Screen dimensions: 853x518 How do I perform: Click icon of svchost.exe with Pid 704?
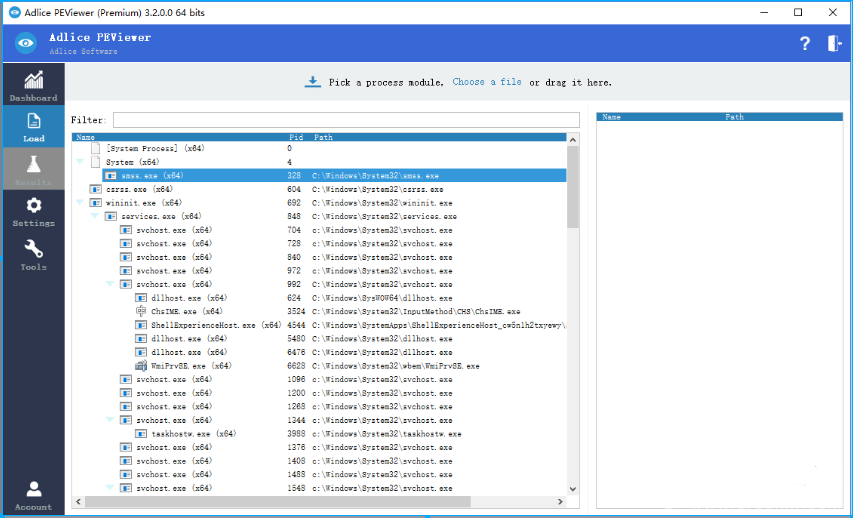(126, 230)
